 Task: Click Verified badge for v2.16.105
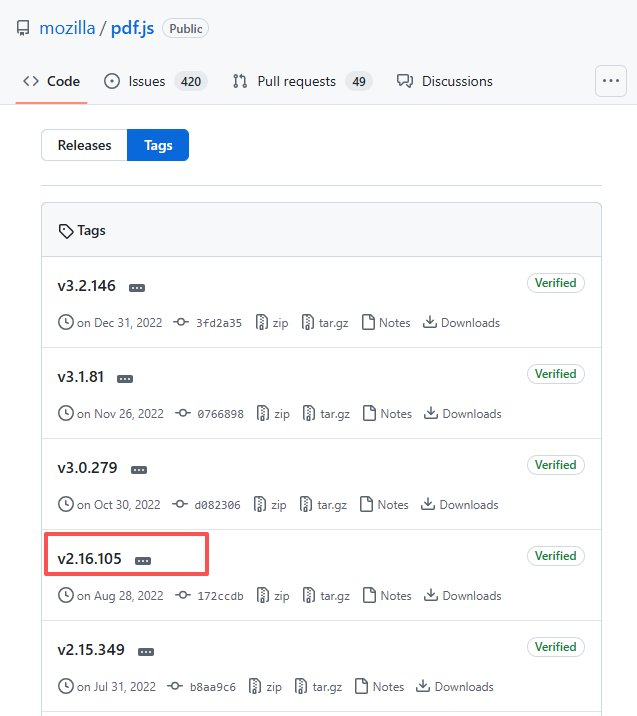coord(556,556)
